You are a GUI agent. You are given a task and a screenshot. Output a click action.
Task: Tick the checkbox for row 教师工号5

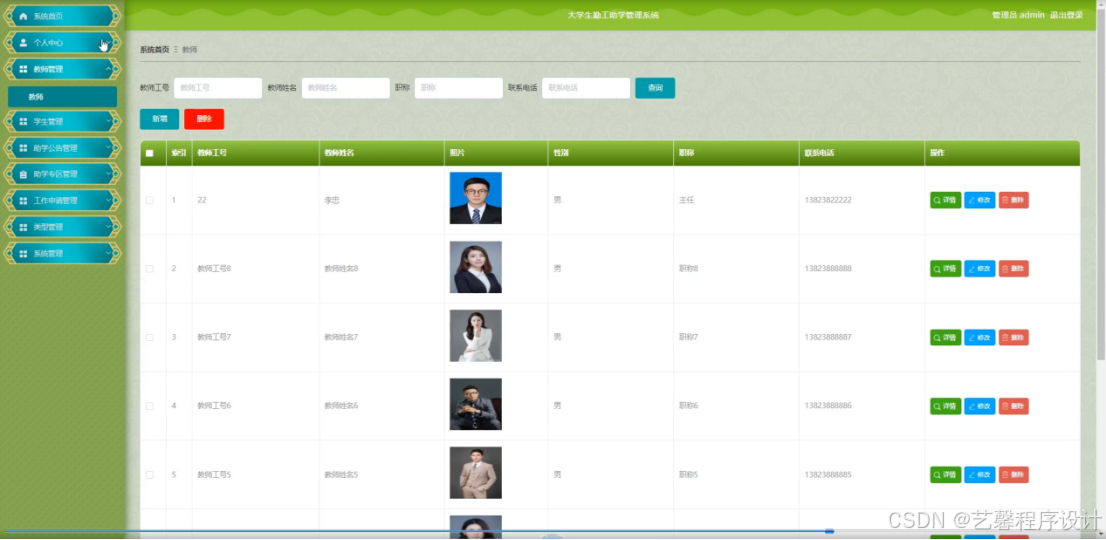coord(150,474)
